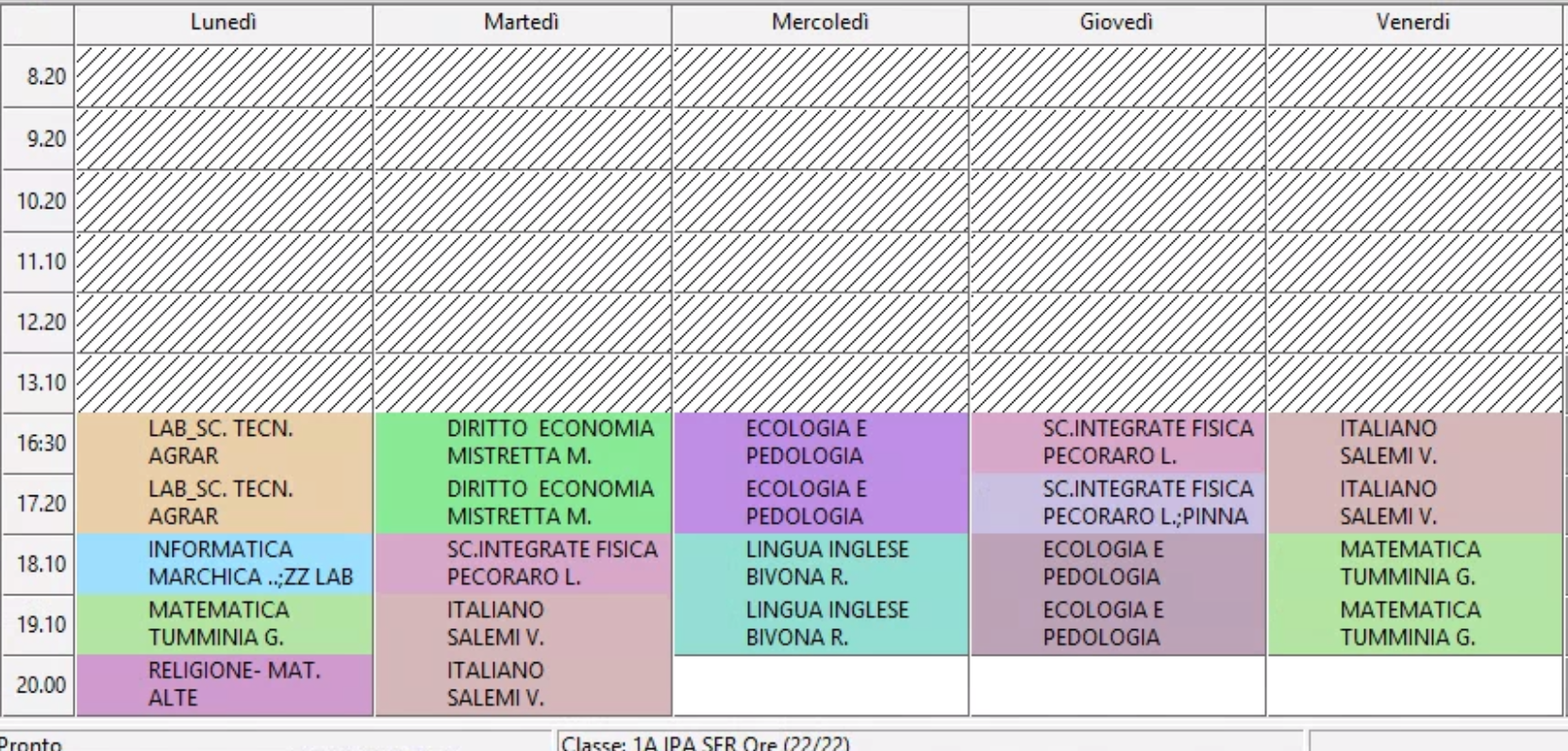The width and height of the screenshot is (1568, 751).
Task: Select the 8.20 time row header
Action: pyautogui.click(x=38, y=76)
